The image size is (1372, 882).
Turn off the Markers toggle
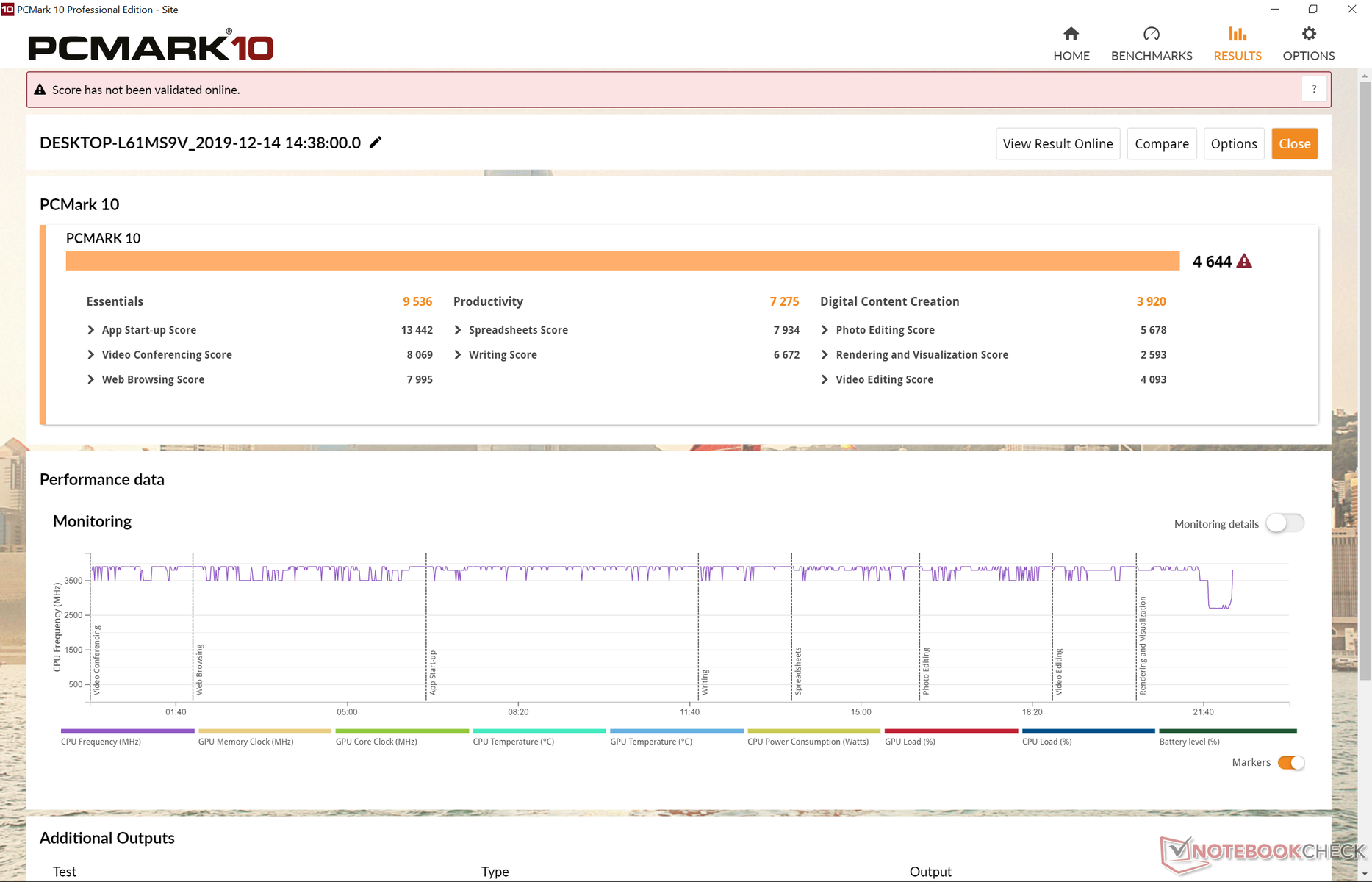pyautogui.click(x=1290, y=763)
